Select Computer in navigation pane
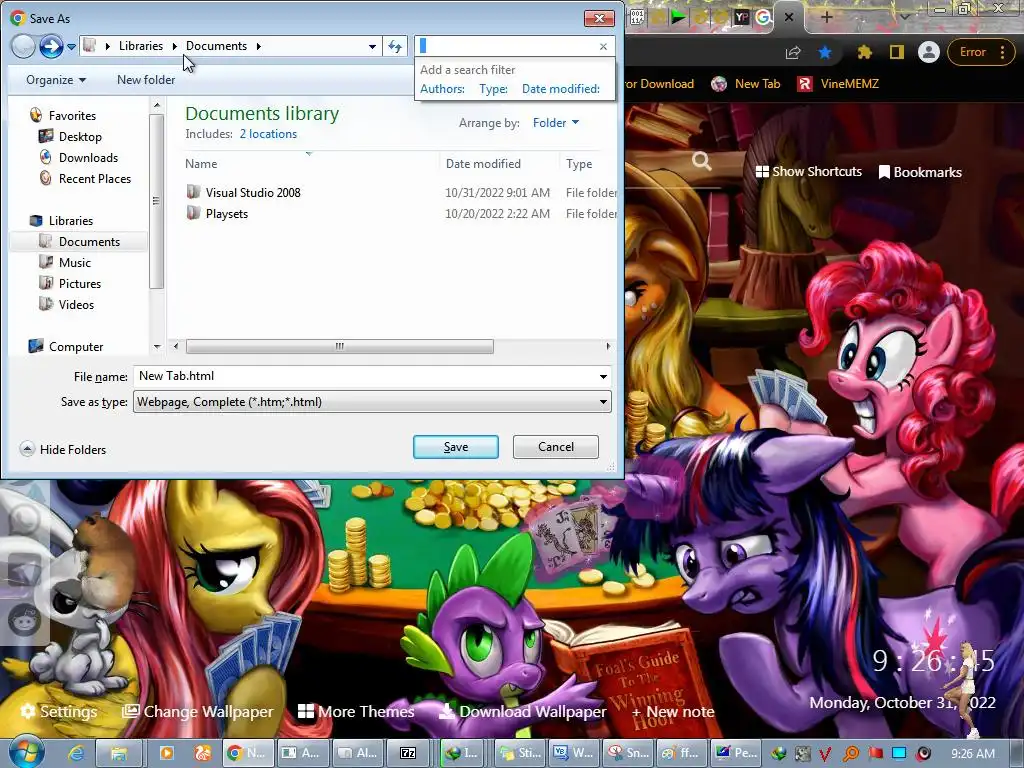This screenshot has height=768, width=1024. [76, 347]
